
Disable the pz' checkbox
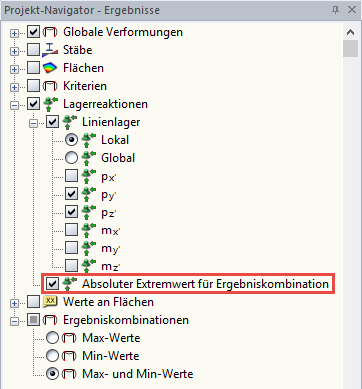71,211
